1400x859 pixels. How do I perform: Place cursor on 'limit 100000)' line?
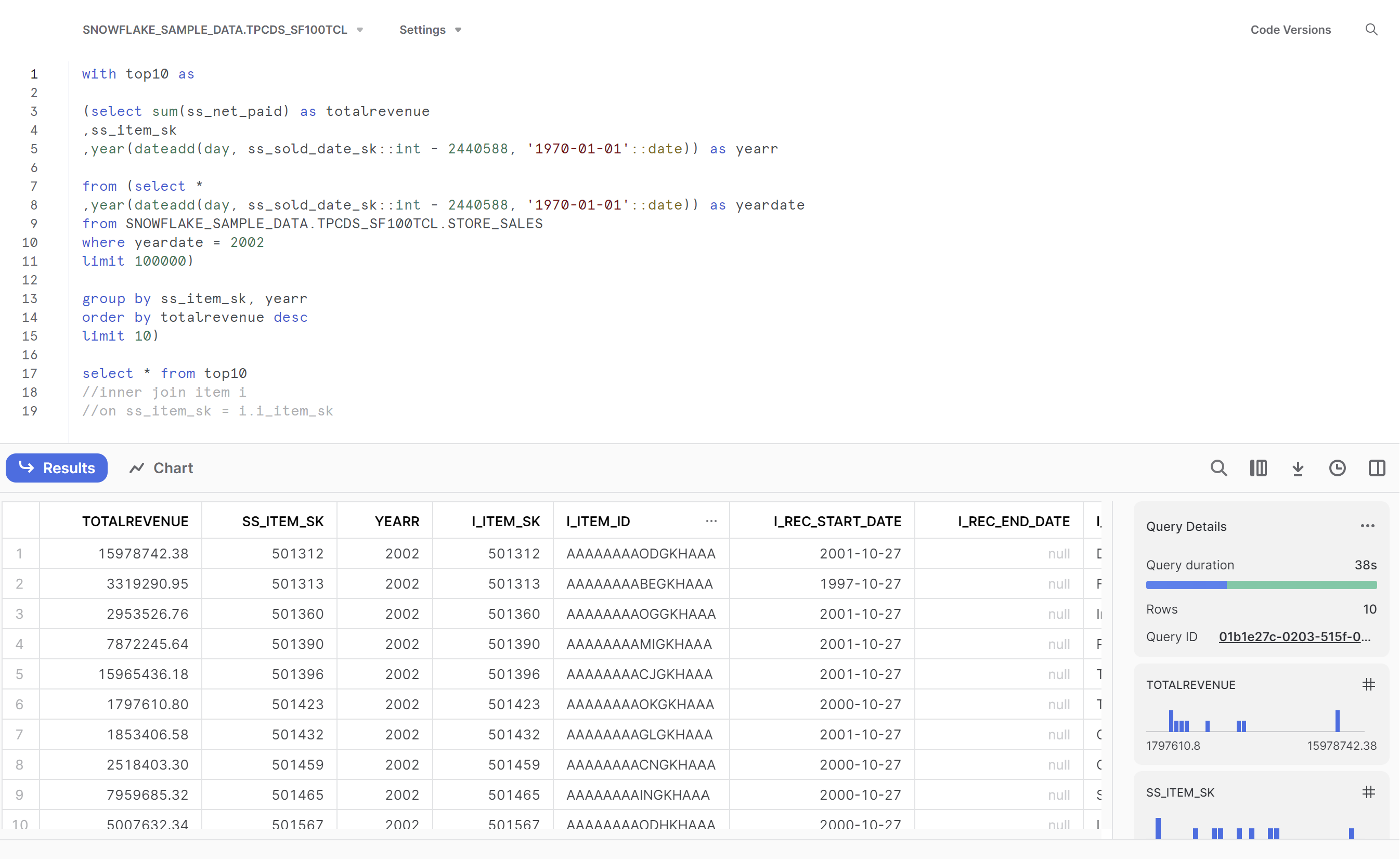pos(138,262)
